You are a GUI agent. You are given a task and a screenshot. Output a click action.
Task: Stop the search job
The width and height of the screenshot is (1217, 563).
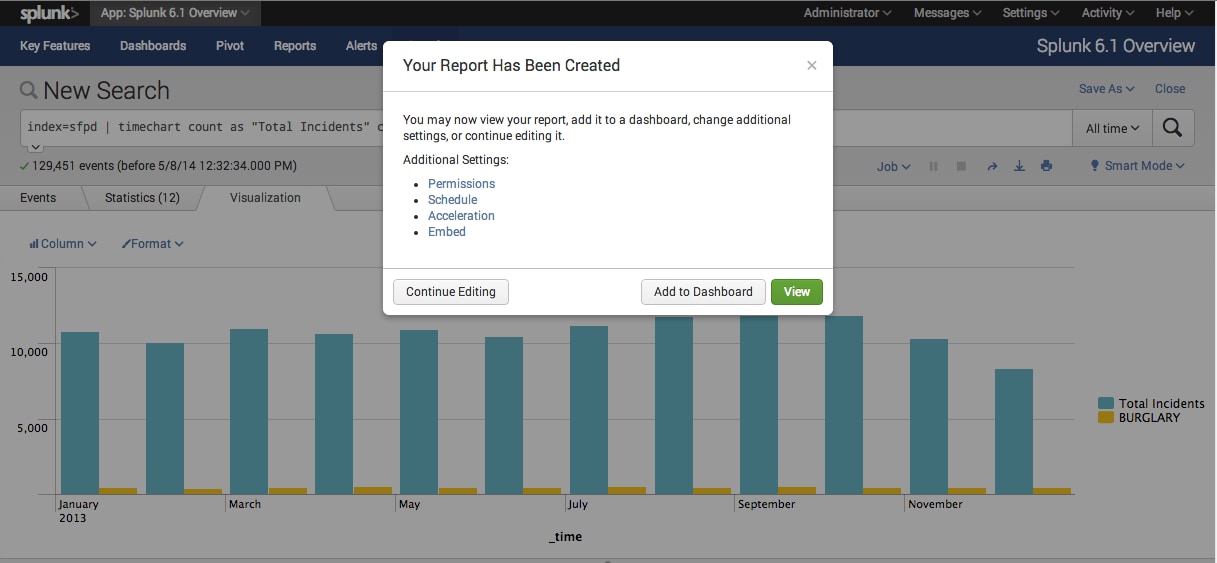(x=962, y=166)
